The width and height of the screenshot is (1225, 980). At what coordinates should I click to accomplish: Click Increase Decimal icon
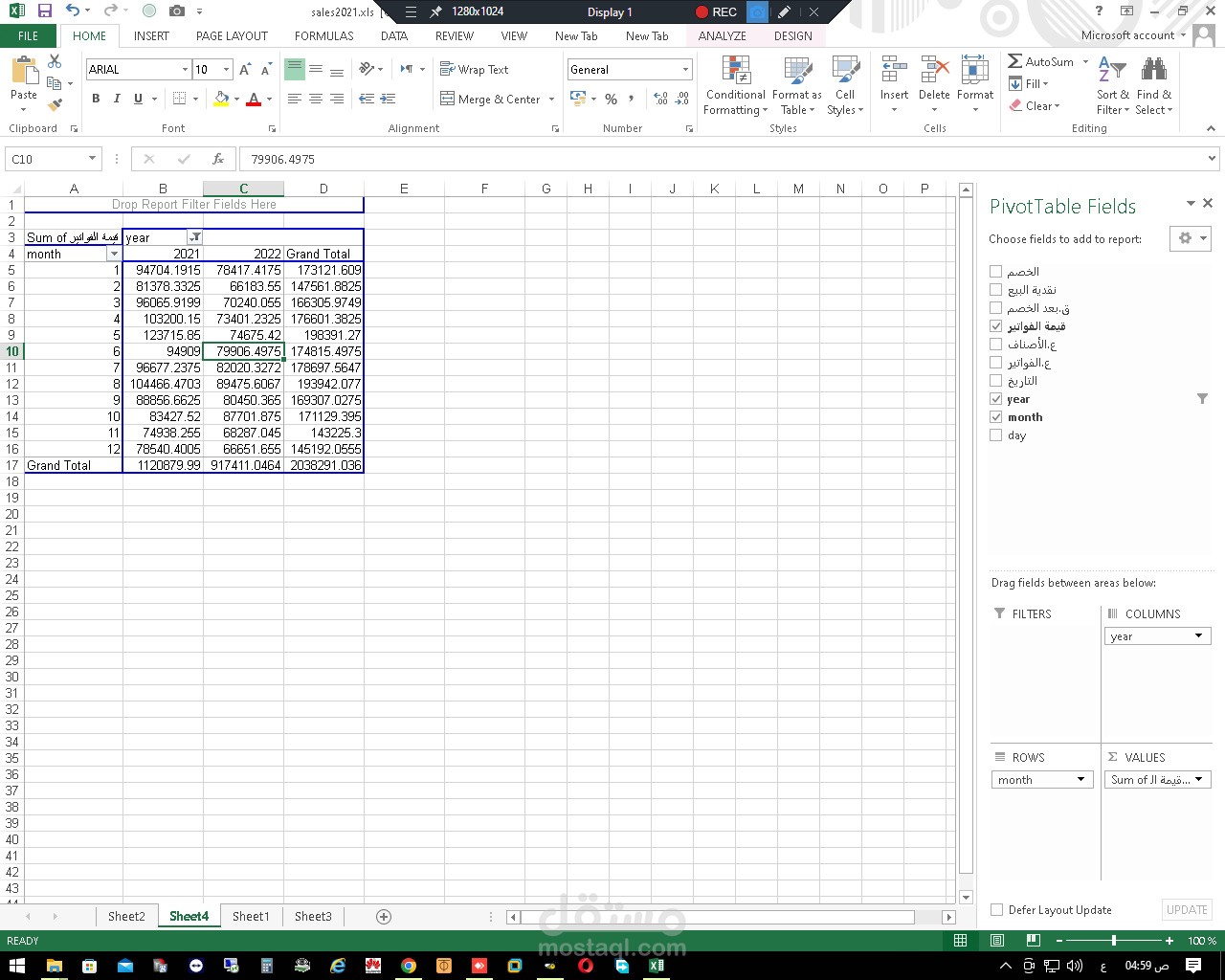[x=658, y=99]
